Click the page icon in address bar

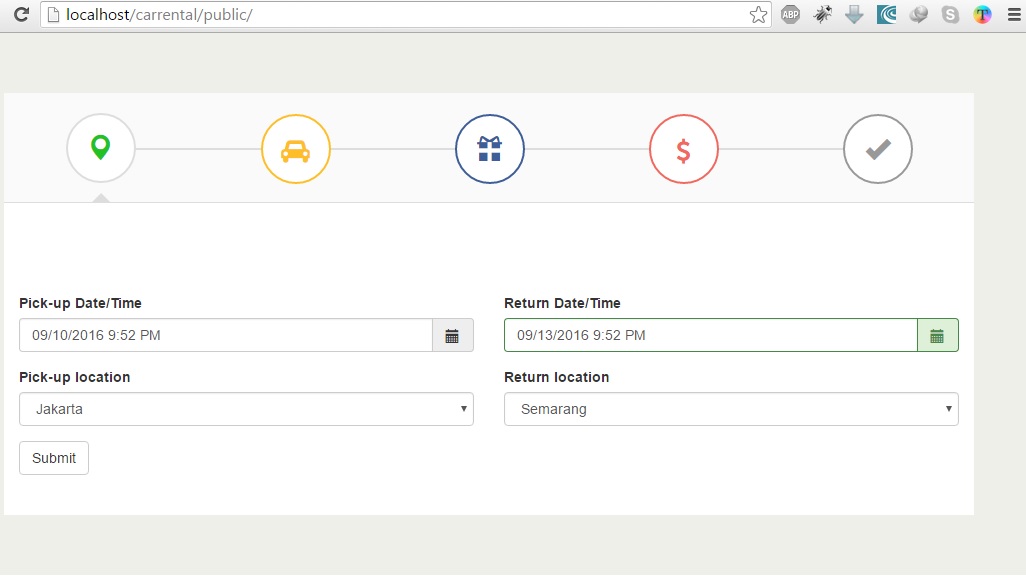coord(54,14)
